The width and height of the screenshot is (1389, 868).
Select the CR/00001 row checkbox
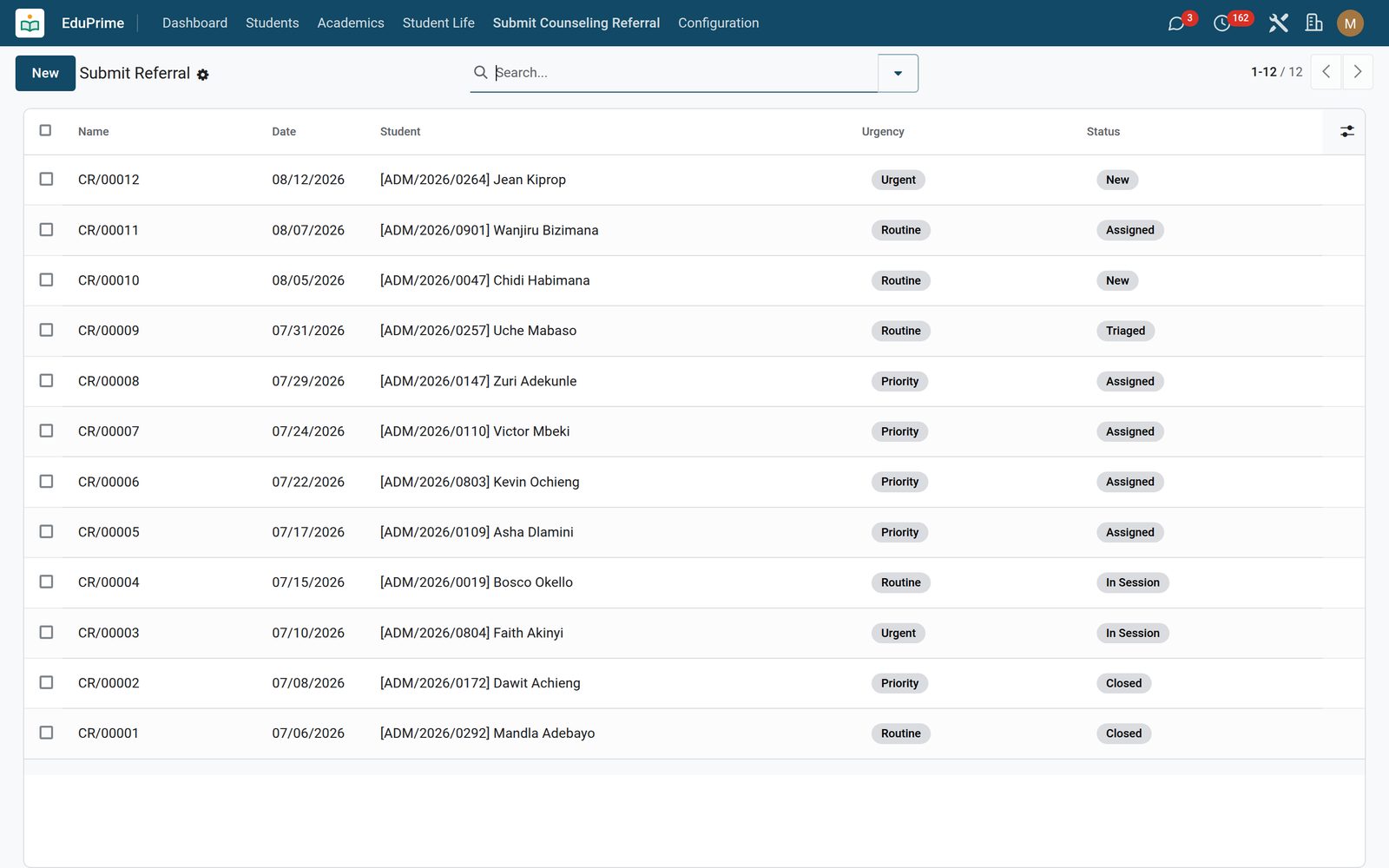[46, 733]
